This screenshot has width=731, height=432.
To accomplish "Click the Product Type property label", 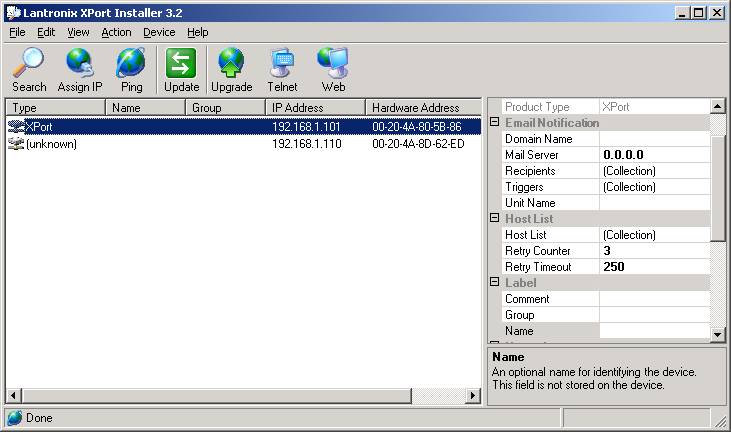I will click(537, 107).
